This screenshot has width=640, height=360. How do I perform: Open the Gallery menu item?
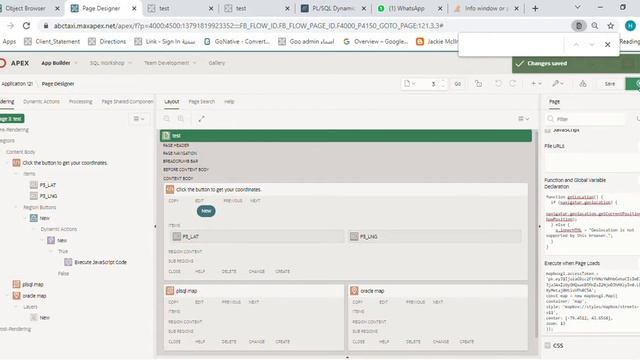[217, 63]
